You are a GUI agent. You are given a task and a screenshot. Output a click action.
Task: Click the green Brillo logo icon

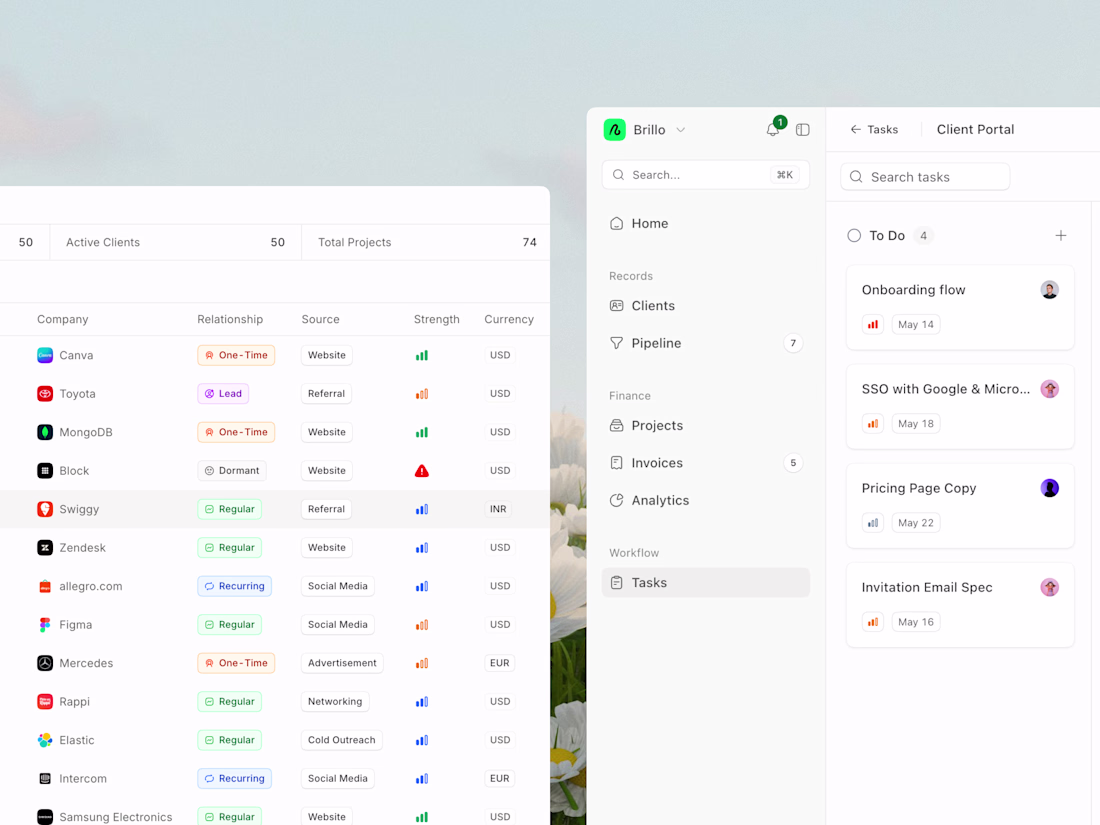[615, 130]
